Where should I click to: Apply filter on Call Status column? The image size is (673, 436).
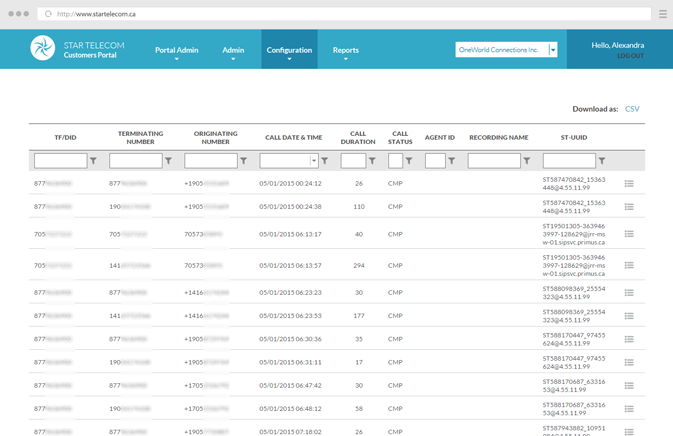(409, 161)
